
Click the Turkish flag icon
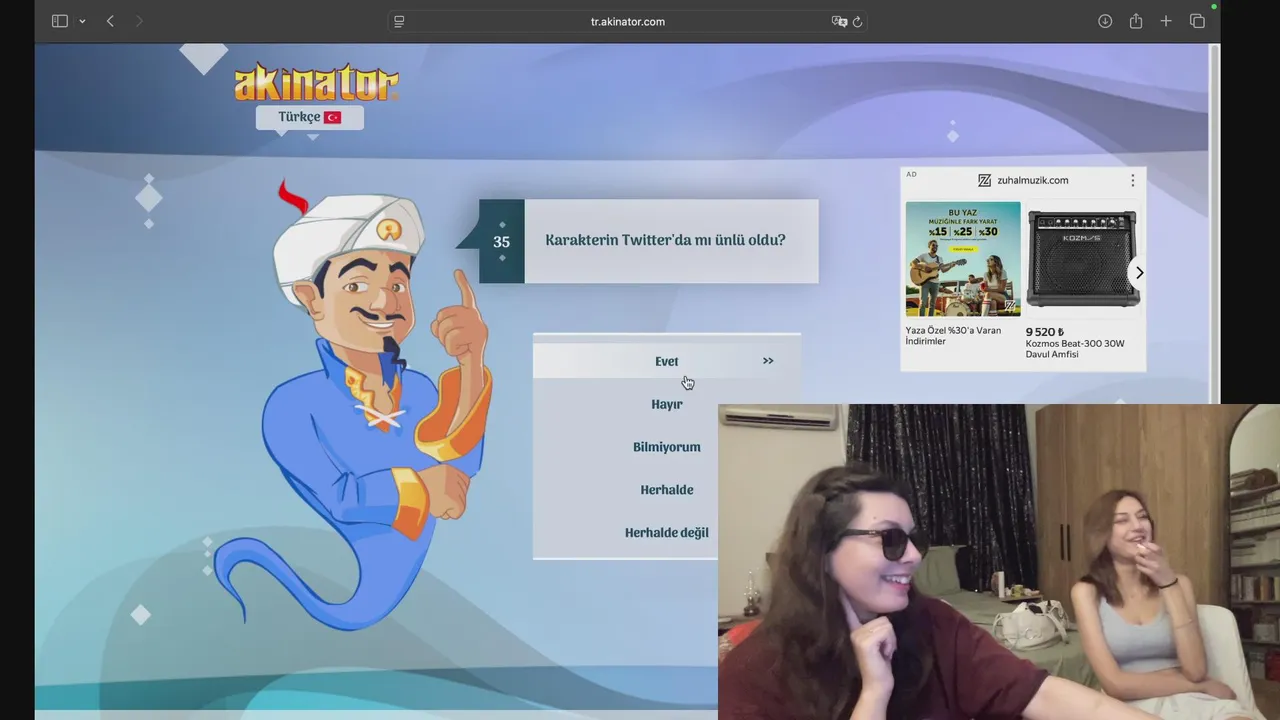click(x=333, y=118)
